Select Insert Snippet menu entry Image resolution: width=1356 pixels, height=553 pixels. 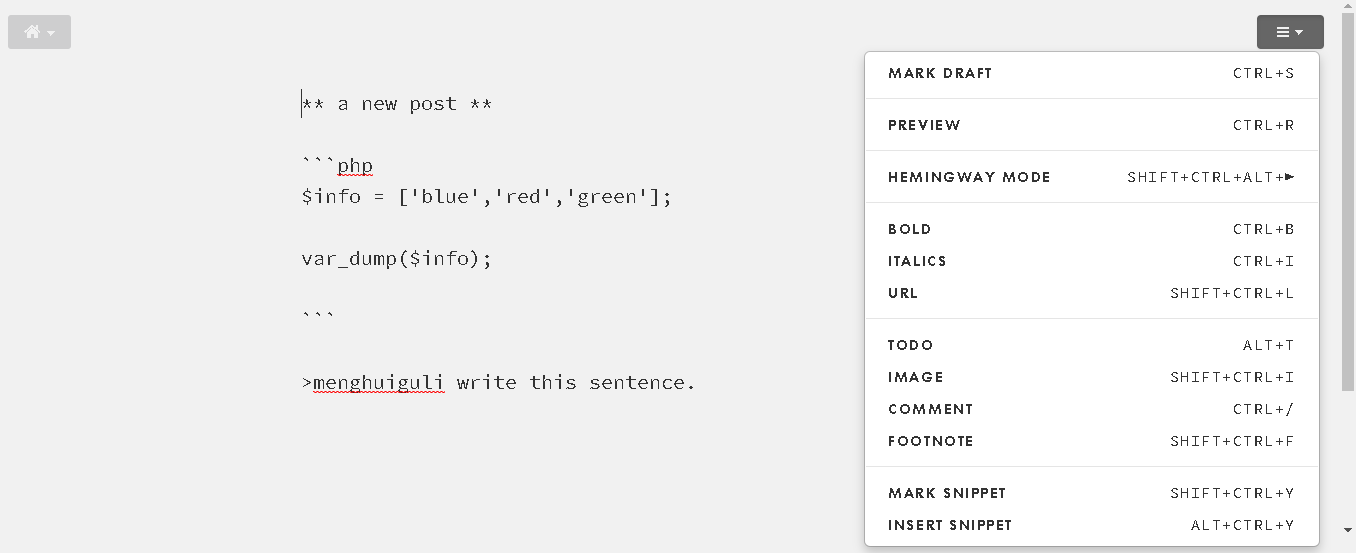click(1091, 525)
